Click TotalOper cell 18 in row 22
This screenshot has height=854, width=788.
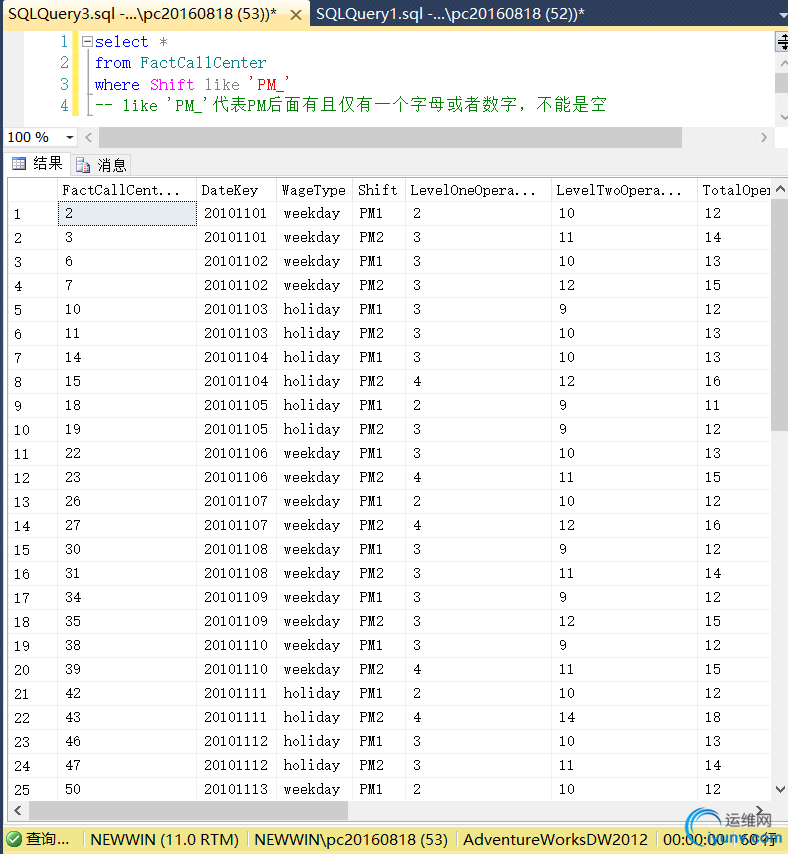(734, 717)
